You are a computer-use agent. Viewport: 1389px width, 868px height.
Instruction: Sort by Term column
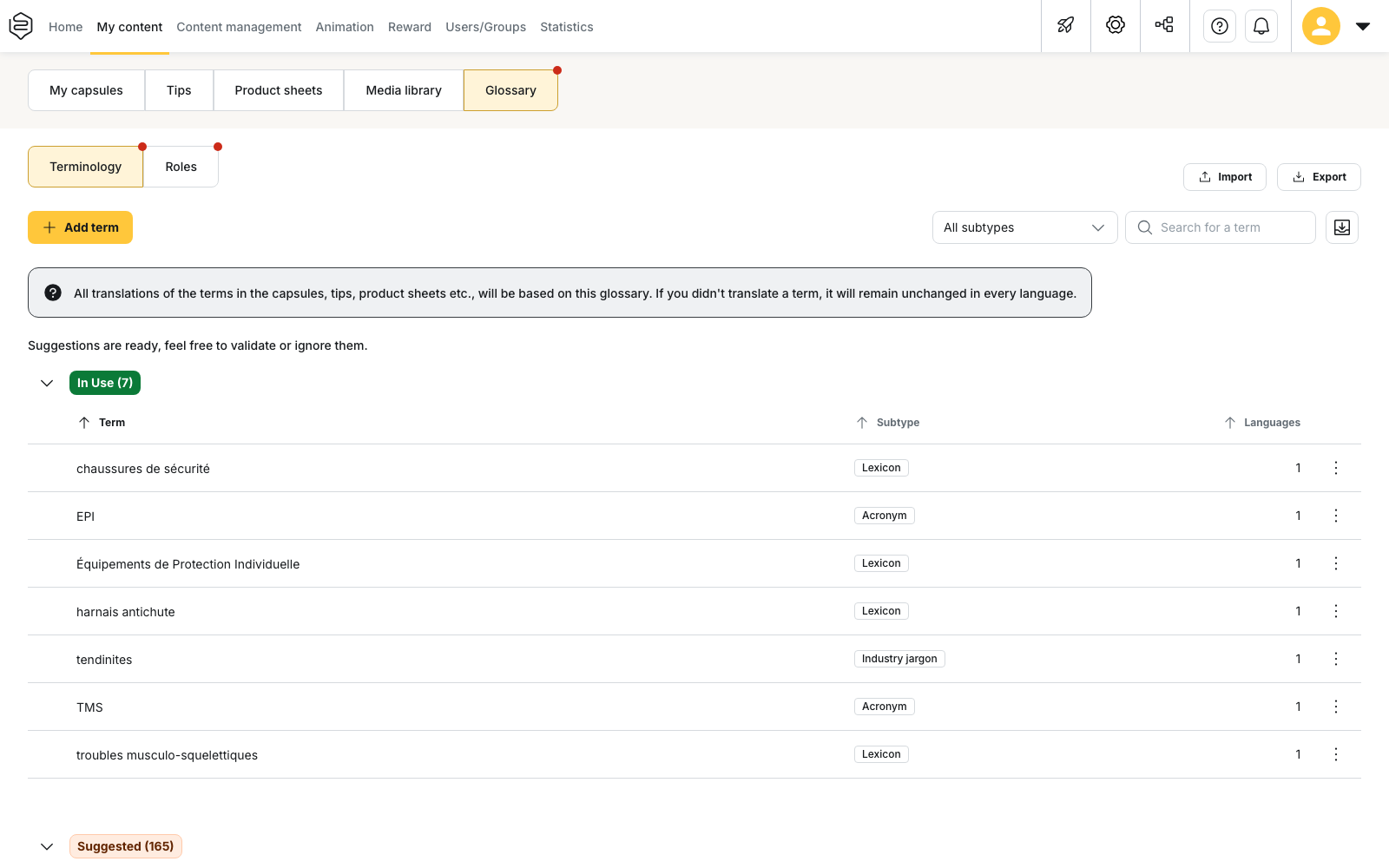tap(102, 423)
